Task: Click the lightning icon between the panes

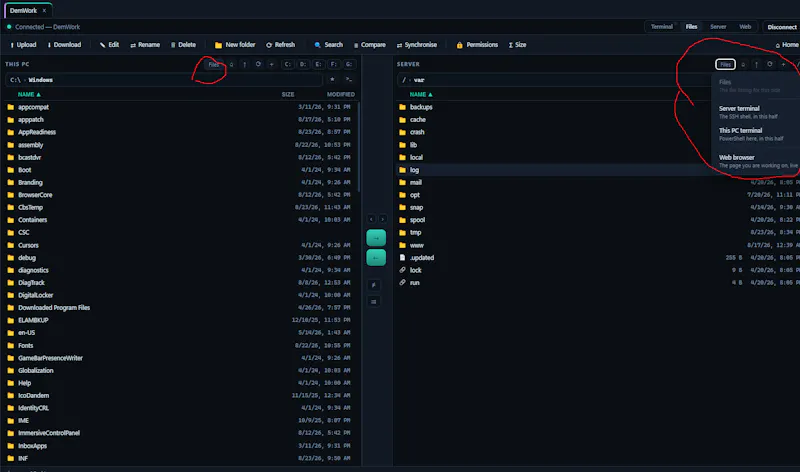Action: 374,285
